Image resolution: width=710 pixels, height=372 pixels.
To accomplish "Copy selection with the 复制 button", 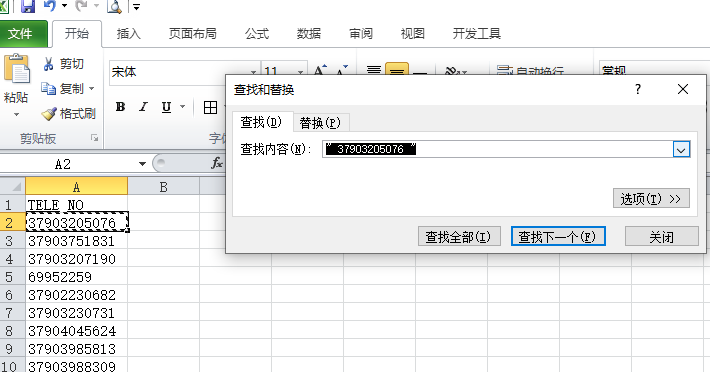I will [63, 89].
